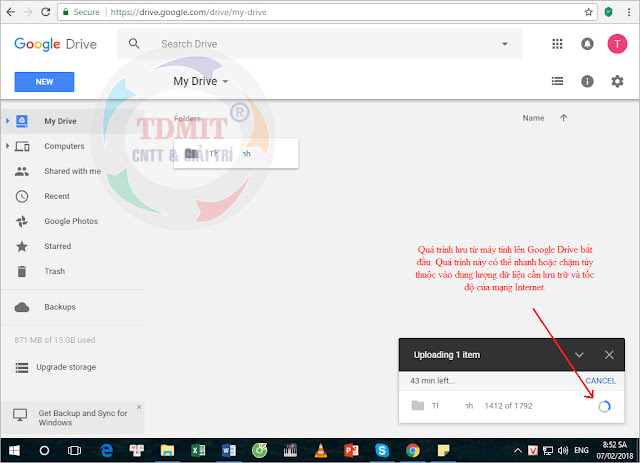Open the piano keyboard app in the taskbar

click(x=290, y=450)
